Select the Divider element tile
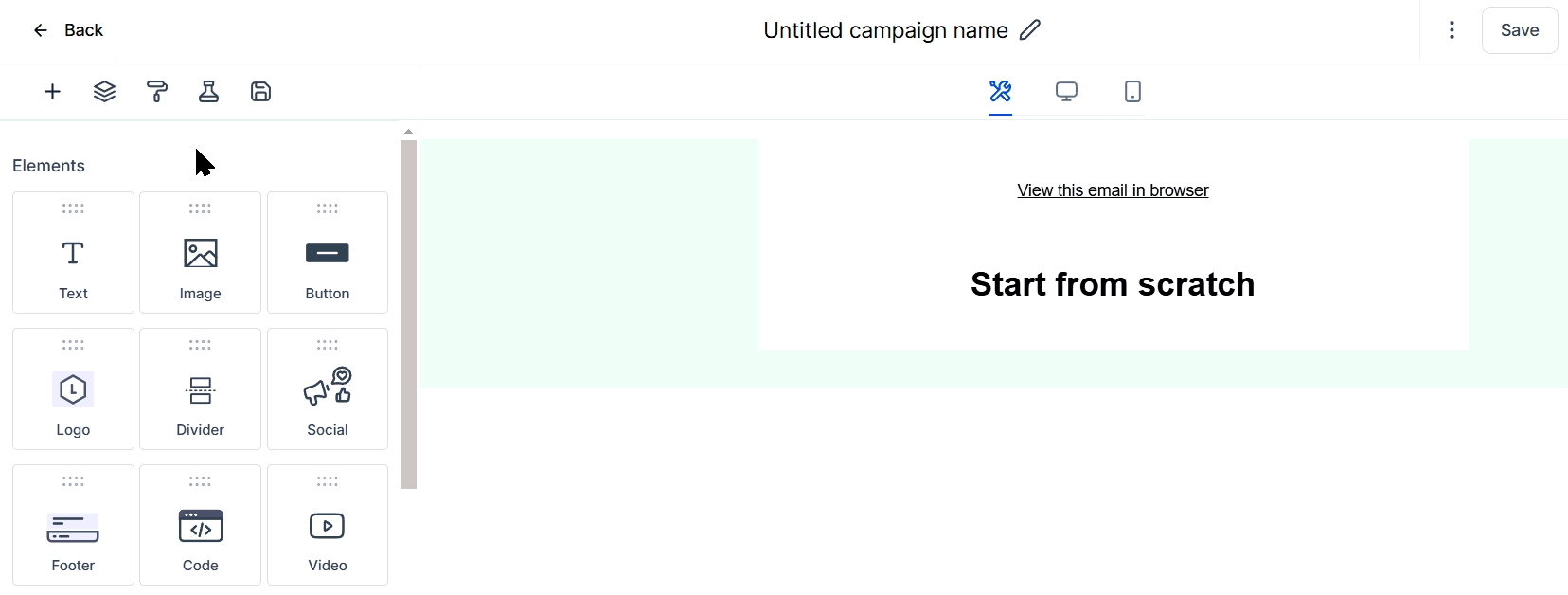 (x=200, y=389)
